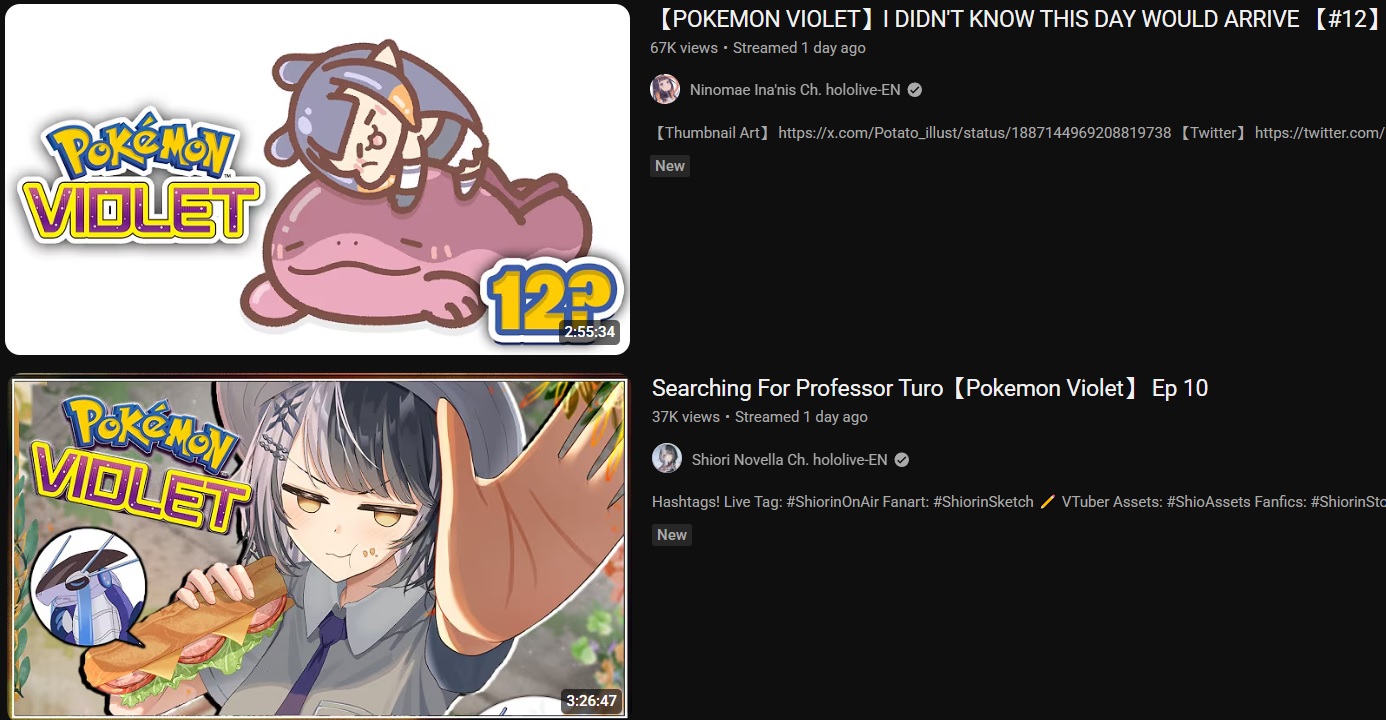Open the Potato_illust x.com thumbnail art link
Viewport: 1386px width, 720px height.
(x=974, y=133)
